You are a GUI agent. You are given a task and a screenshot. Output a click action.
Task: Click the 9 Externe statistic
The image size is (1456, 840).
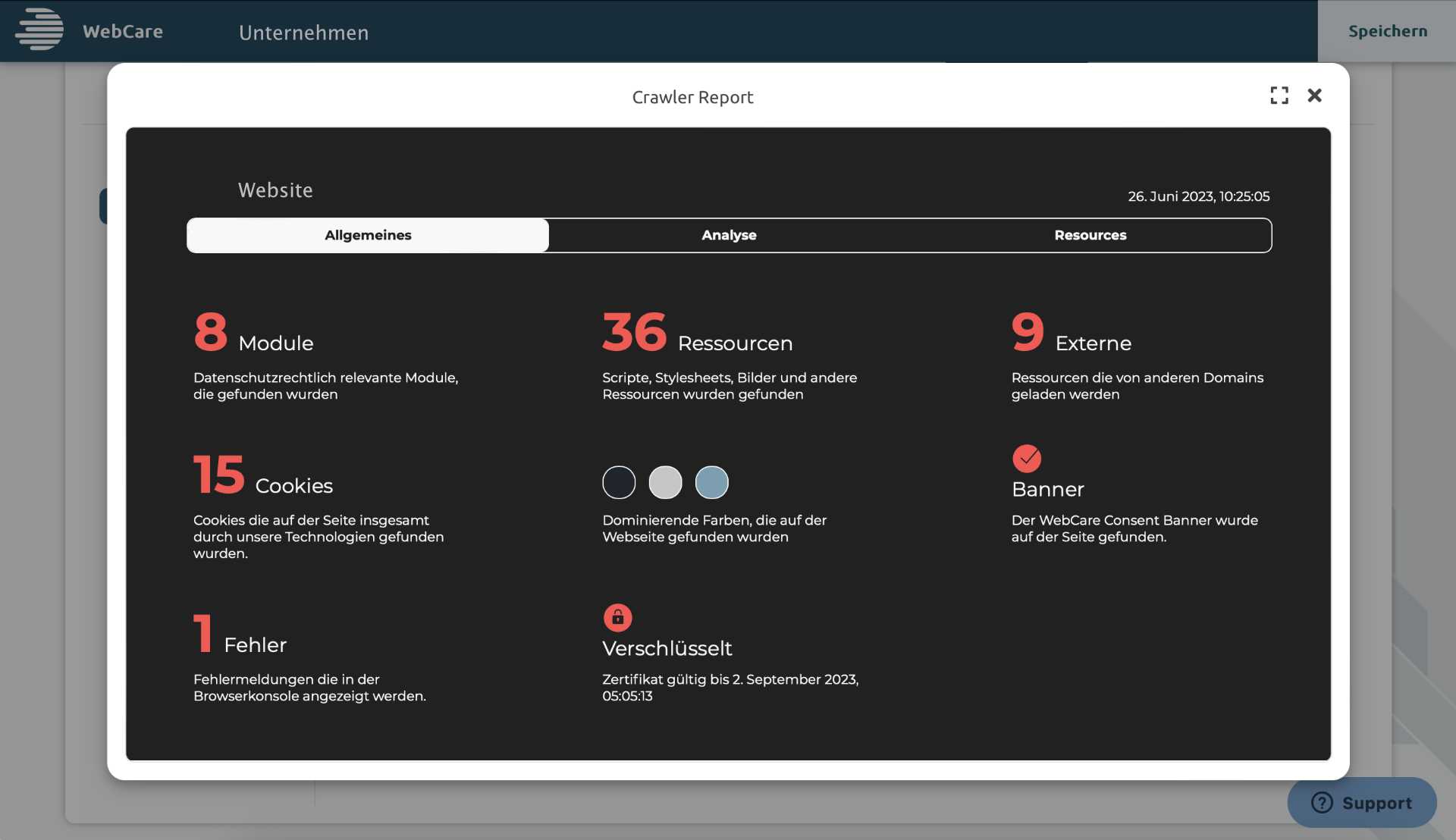1071,333
